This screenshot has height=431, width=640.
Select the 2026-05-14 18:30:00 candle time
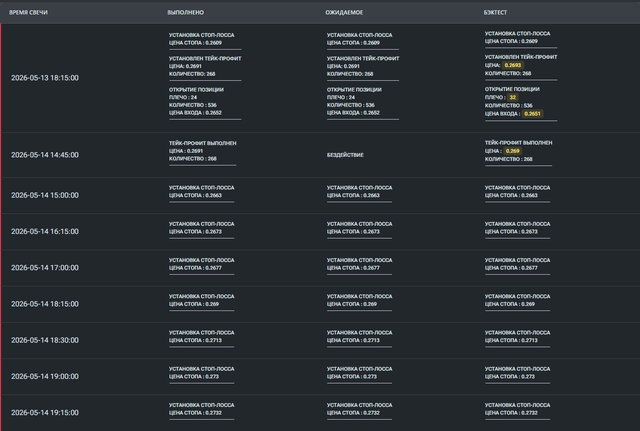pyautogui.click(x=45, y=340)
